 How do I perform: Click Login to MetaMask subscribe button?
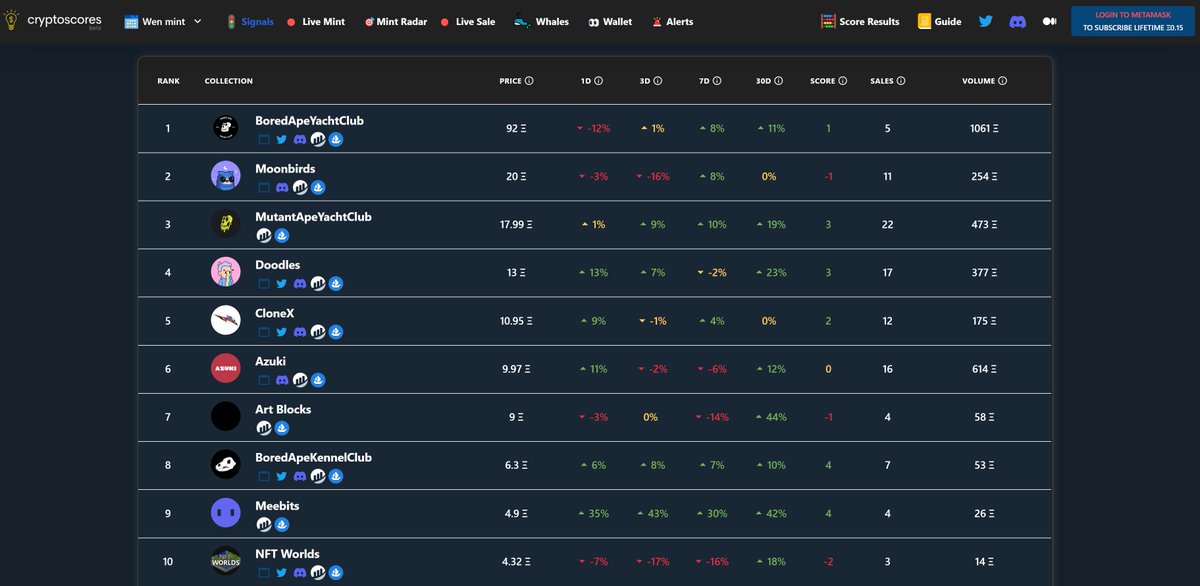[x=1131, y=21]
